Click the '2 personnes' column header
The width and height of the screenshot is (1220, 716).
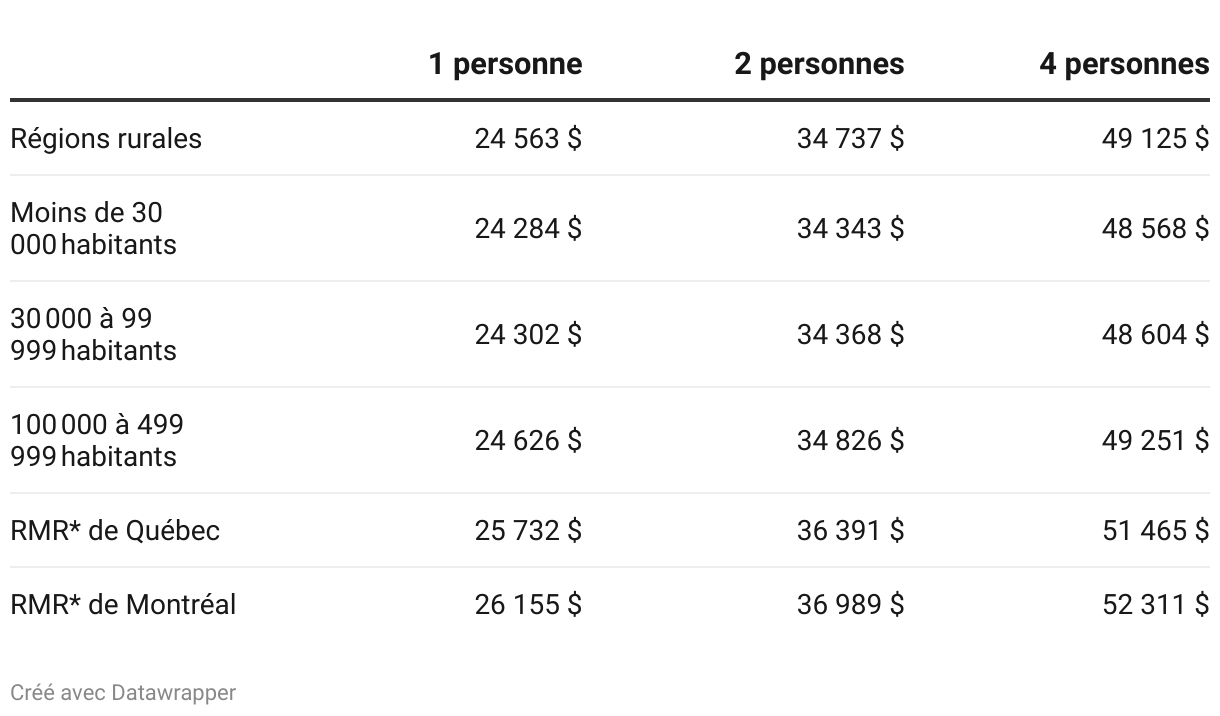pyautogui.click(x=819, y=65)
